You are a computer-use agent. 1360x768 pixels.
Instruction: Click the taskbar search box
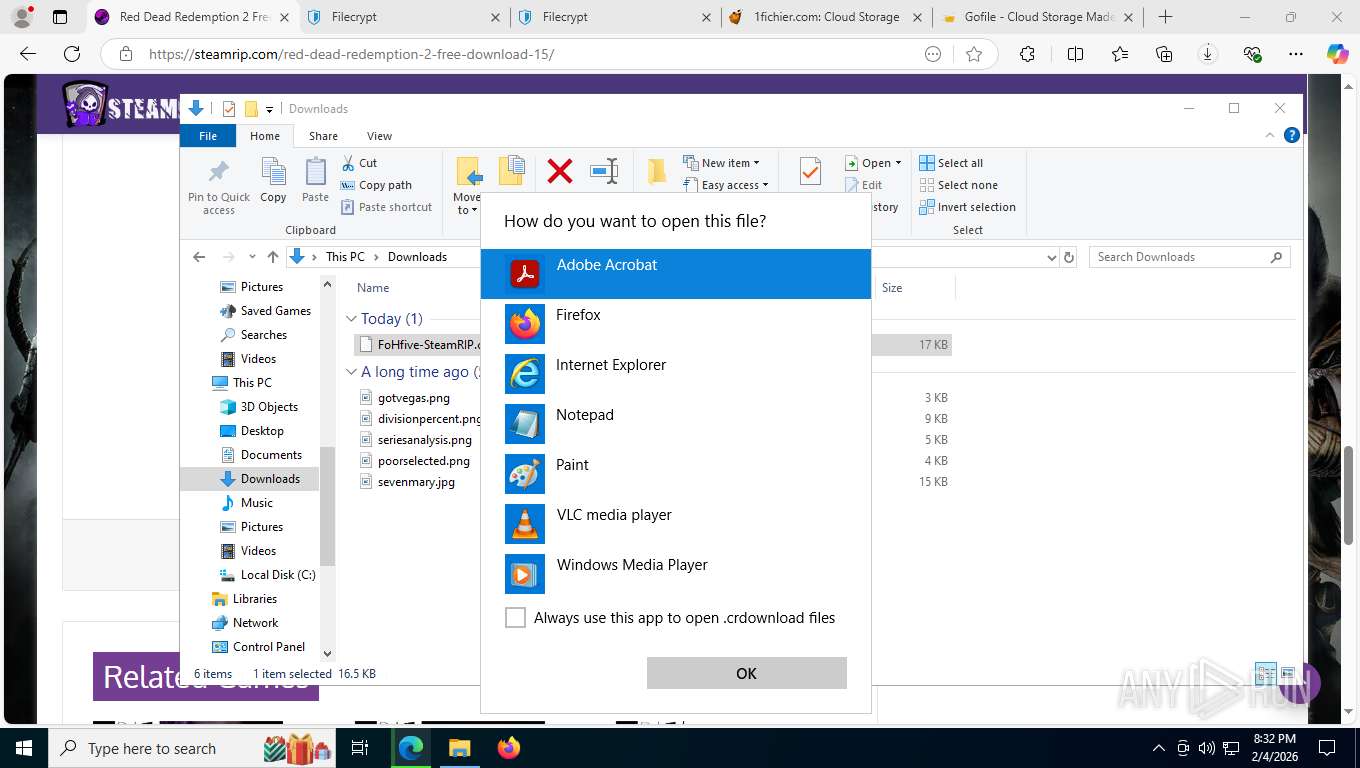point(193,748)
